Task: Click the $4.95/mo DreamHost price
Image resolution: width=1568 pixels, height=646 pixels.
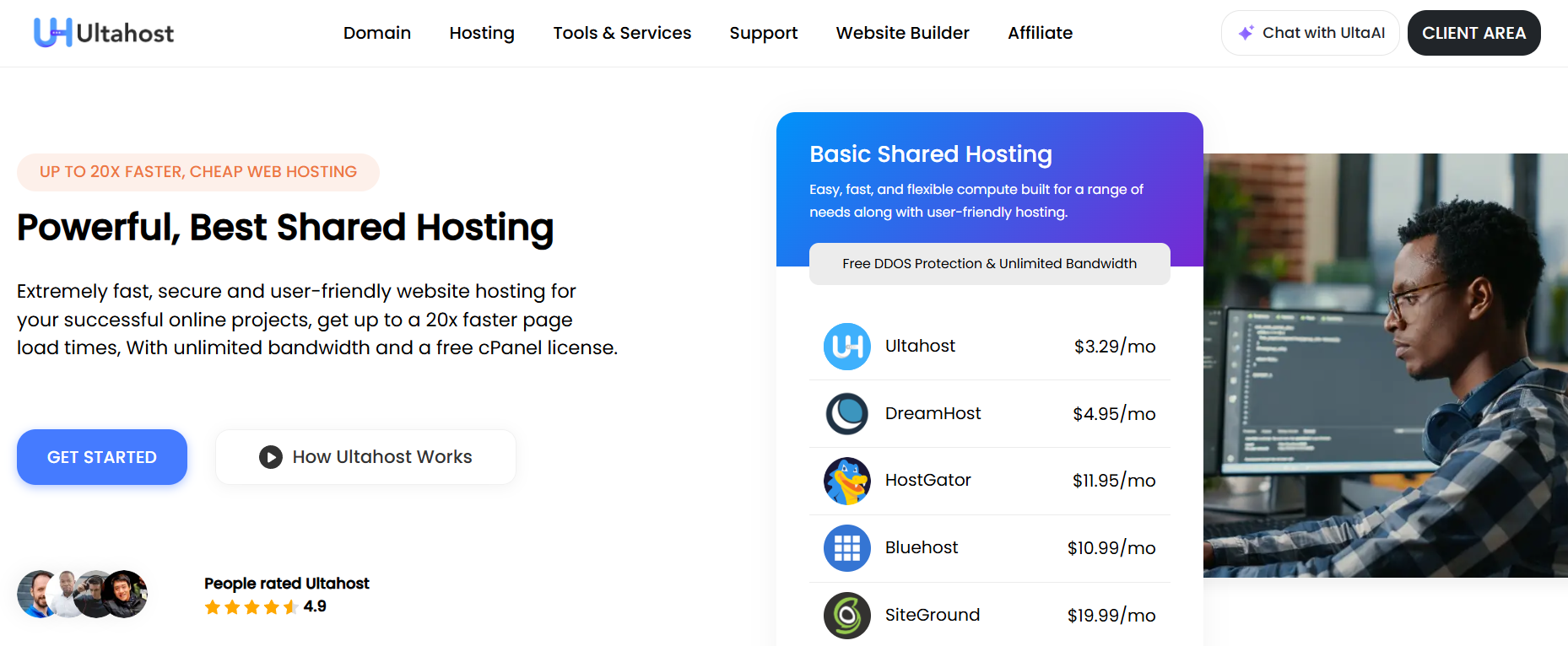Action: 1114,414
